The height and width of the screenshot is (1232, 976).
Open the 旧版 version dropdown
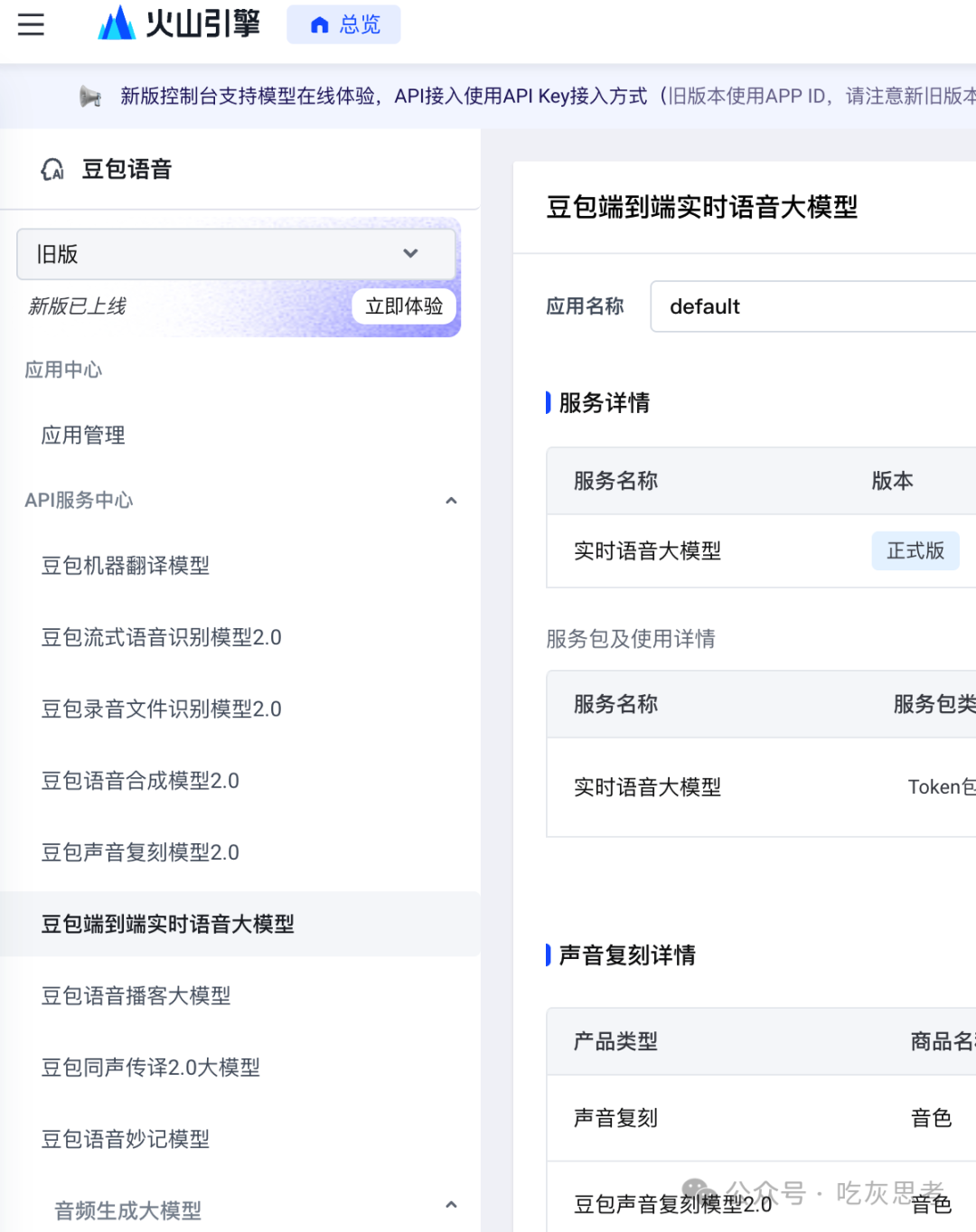tap(236, 254)
